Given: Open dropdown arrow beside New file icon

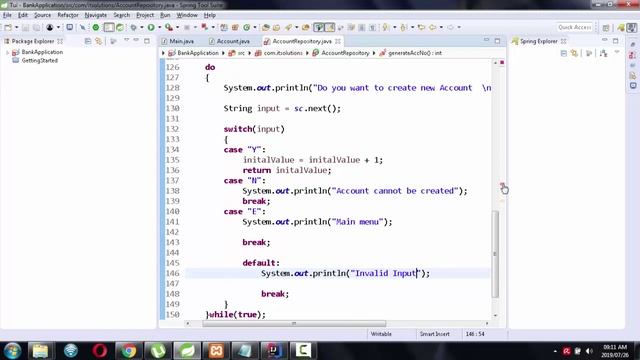Looking at the screenshot, I should (x=17, y=27).
